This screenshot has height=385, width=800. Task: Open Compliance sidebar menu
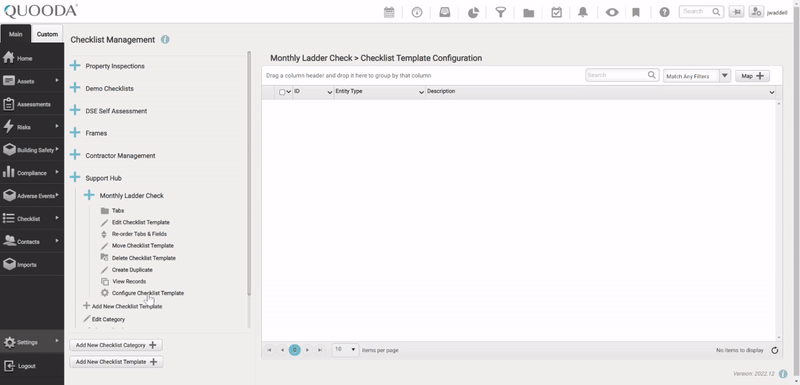(32, 172)
